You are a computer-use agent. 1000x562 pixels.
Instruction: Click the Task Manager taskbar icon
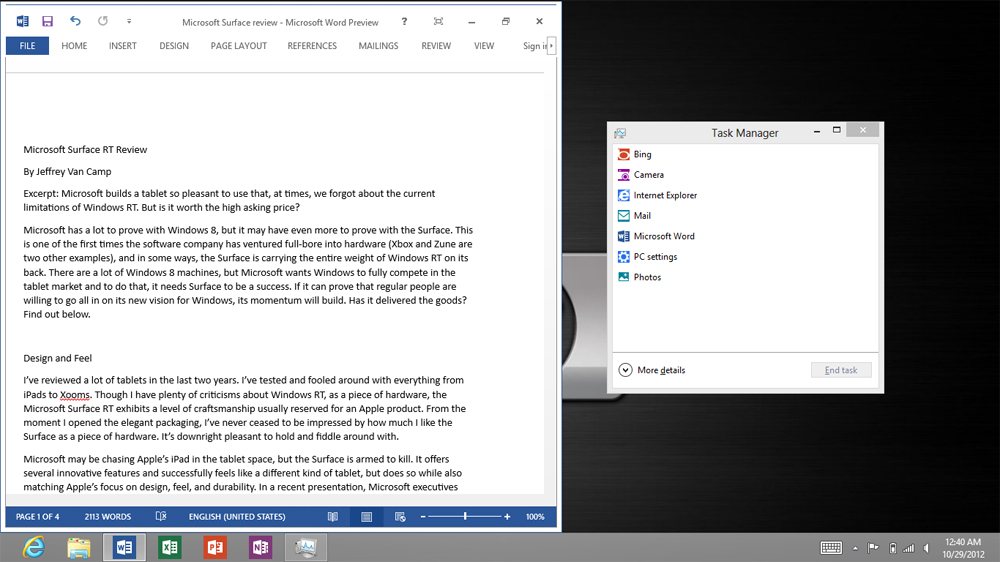click(x=306, y=547)
